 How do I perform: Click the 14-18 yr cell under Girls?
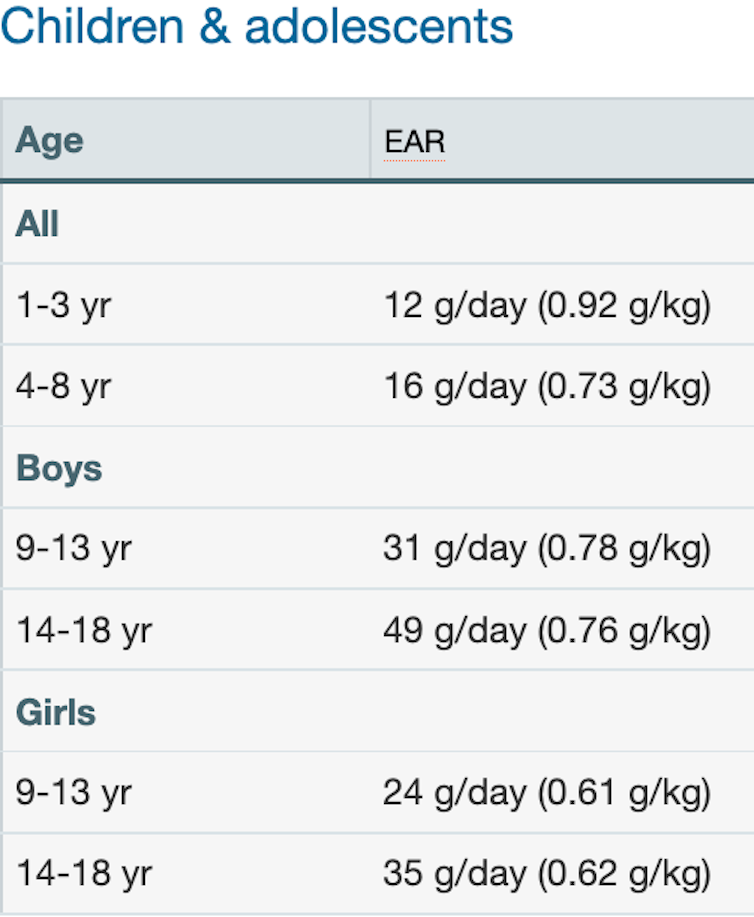tap(83, 874)
